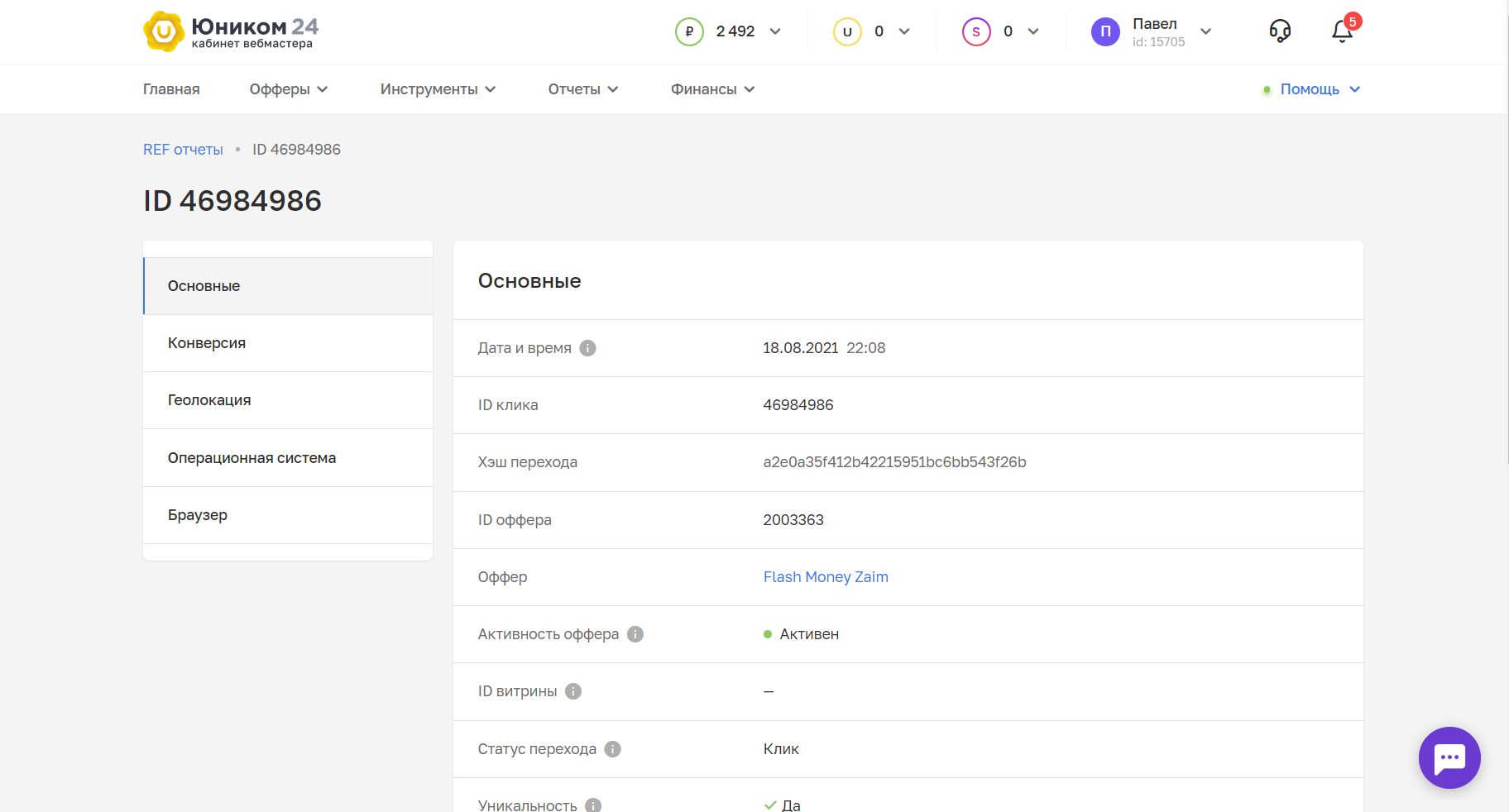Show info for Уникальность
The width and height of the screenshot is (1509, 812).
click(x=593, y=805)
